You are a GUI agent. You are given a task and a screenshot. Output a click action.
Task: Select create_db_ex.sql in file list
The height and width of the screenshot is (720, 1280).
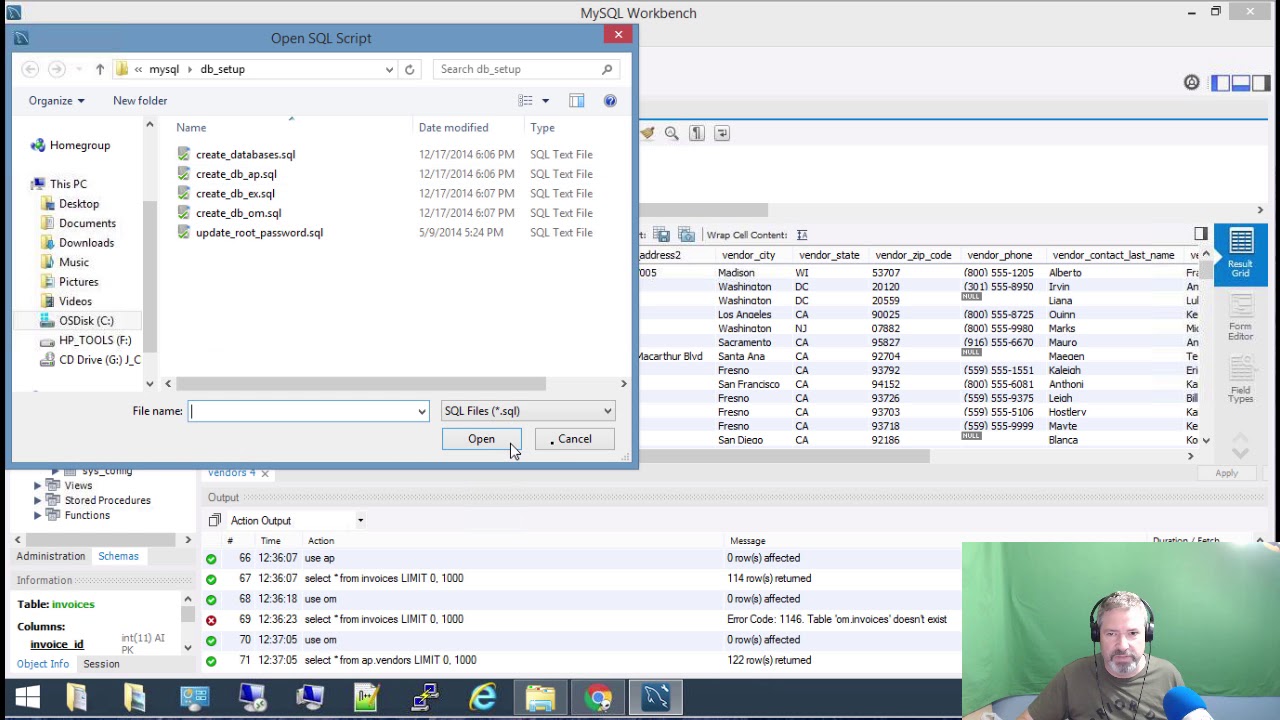click(235, 193)
